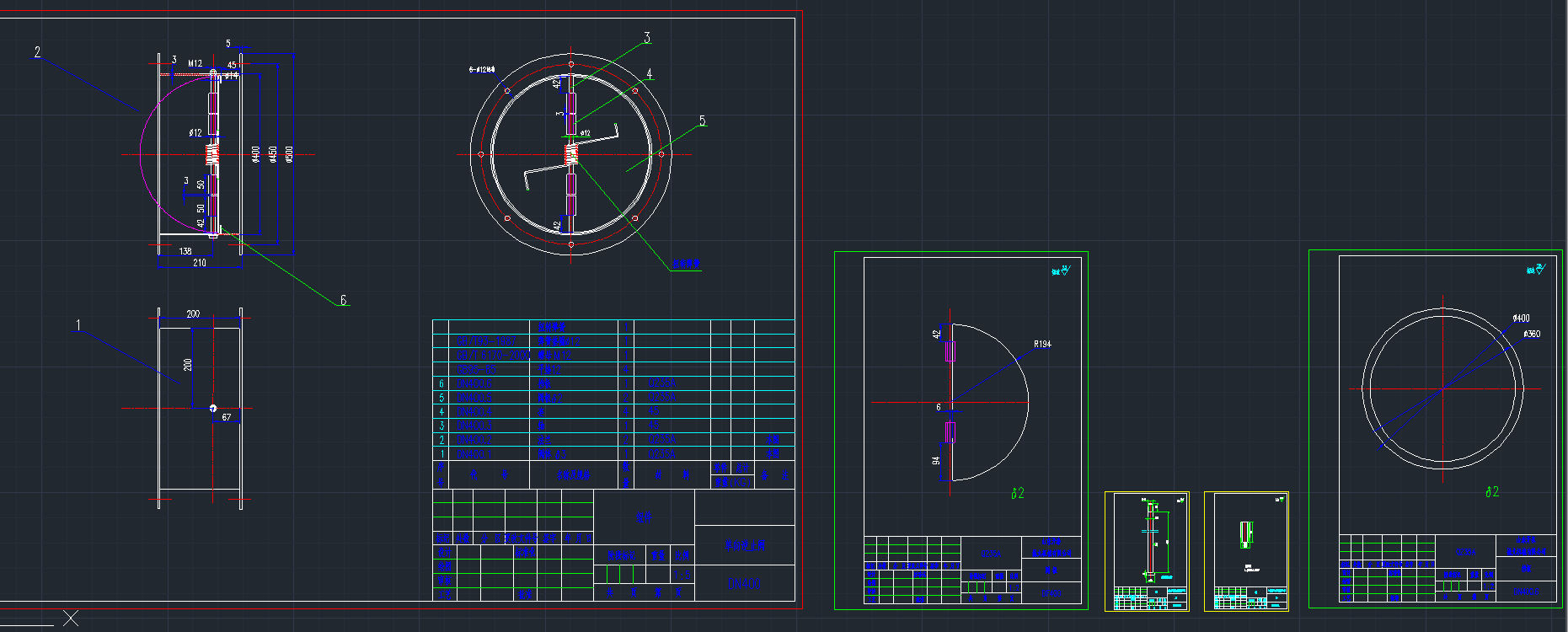The image size is (1568, 632).
Task: Pick the R194 radius dimension text
Action: 1042,344
